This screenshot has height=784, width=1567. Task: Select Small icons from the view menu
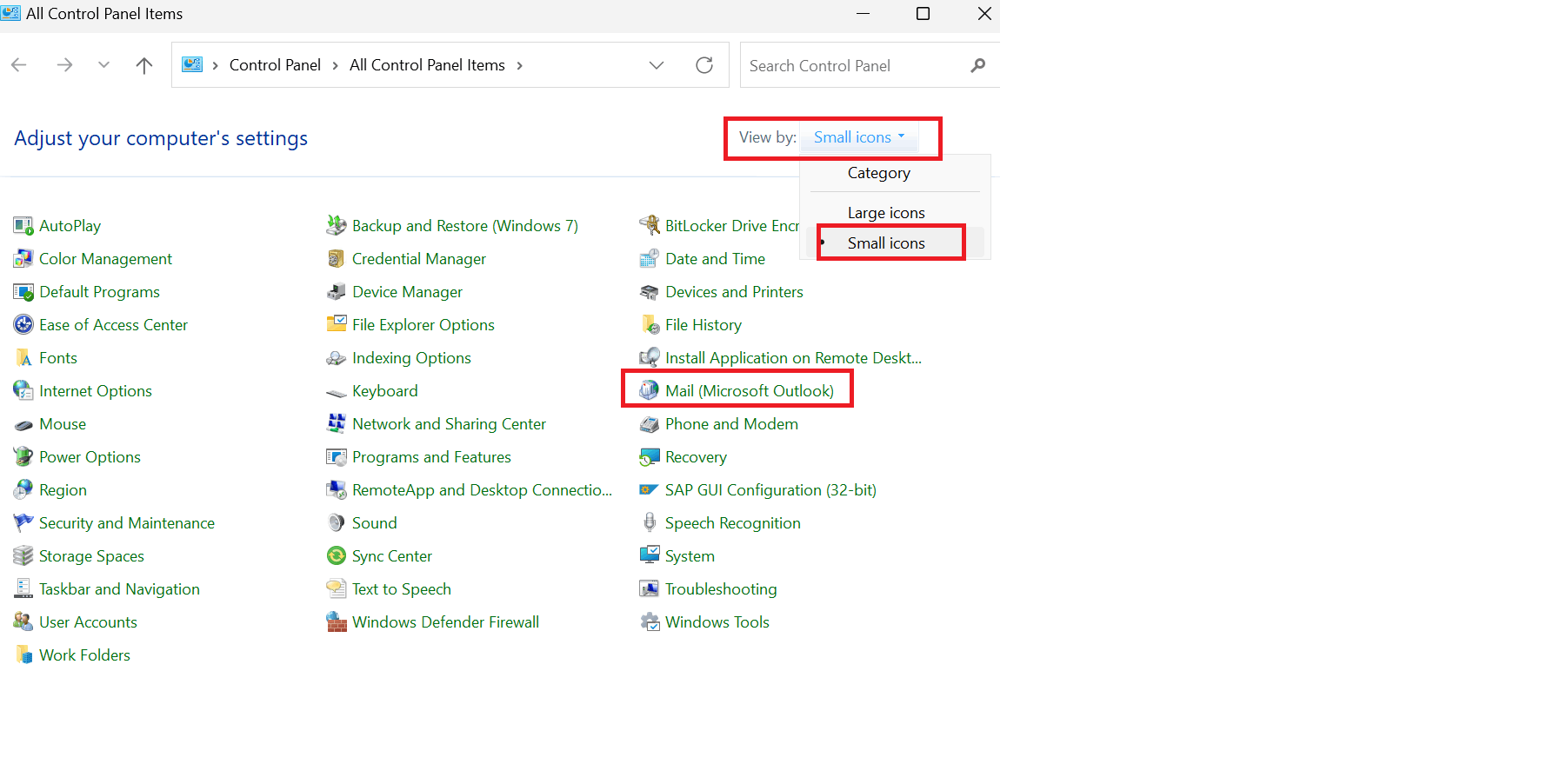[x=887, y=243]
